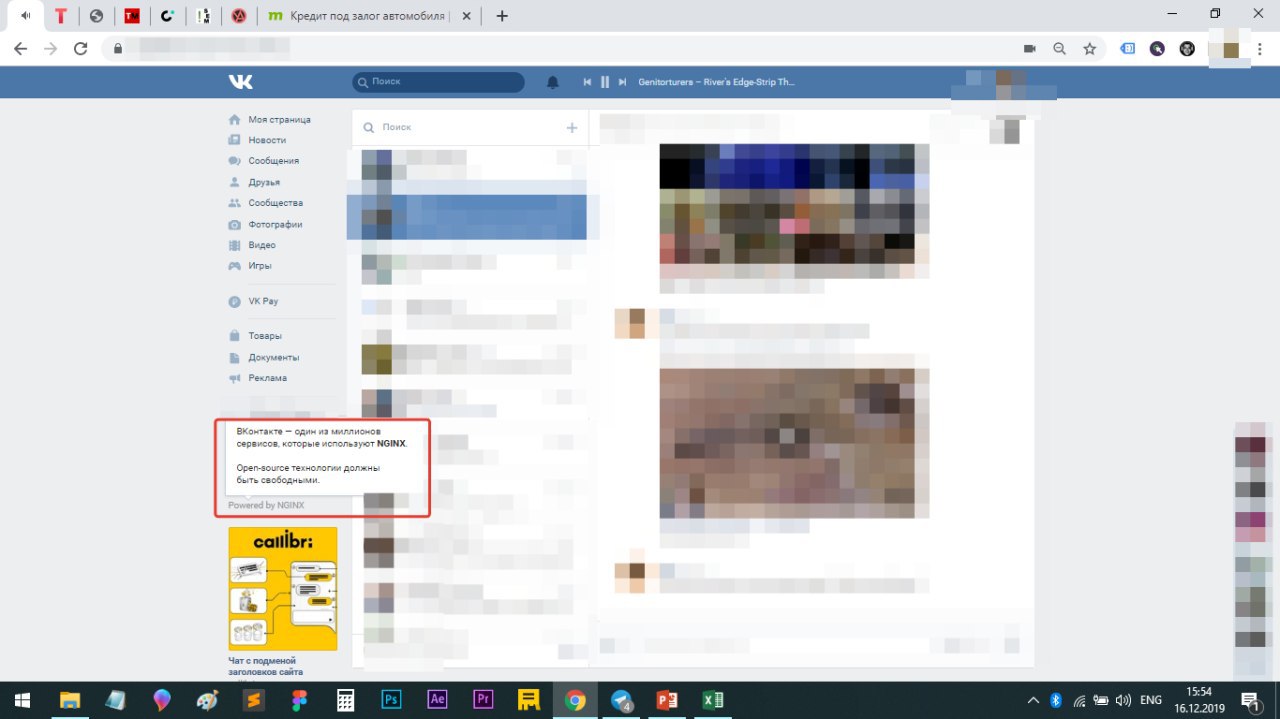Switch to the globe icon tab
Screen dimensions: 1280x719
[96, 16]
